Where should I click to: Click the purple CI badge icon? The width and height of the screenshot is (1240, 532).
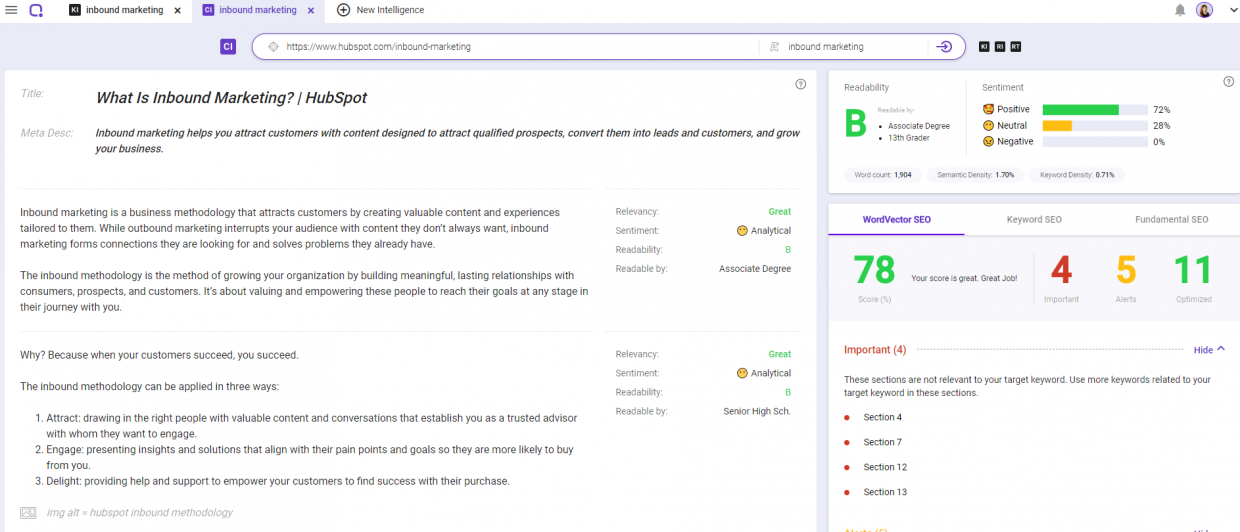[228, 46]
